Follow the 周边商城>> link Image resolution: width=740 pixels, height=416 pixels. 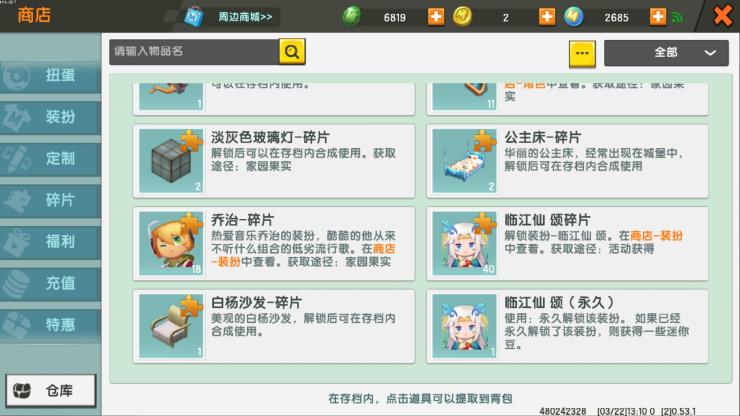tap(245, 17)
